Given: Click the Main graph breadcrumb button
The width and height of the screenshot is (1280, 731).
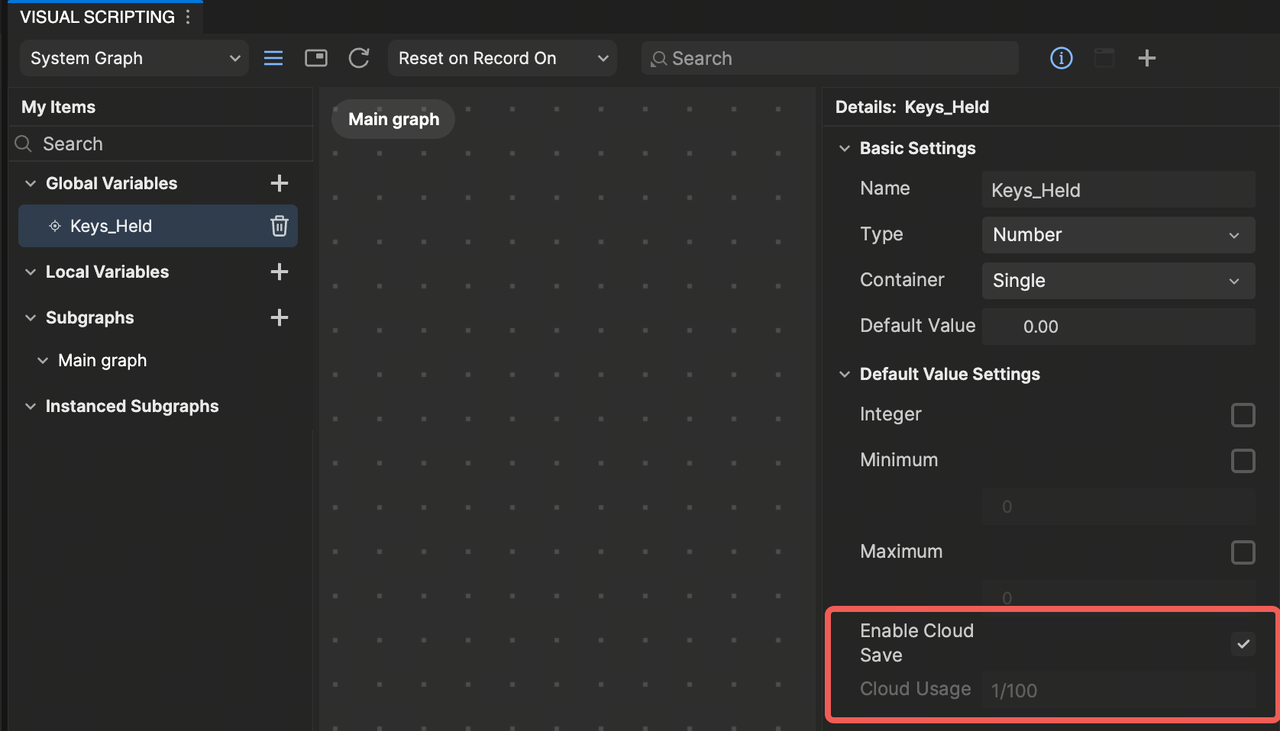Looking at the screenshot, I should tap(393, 119).
